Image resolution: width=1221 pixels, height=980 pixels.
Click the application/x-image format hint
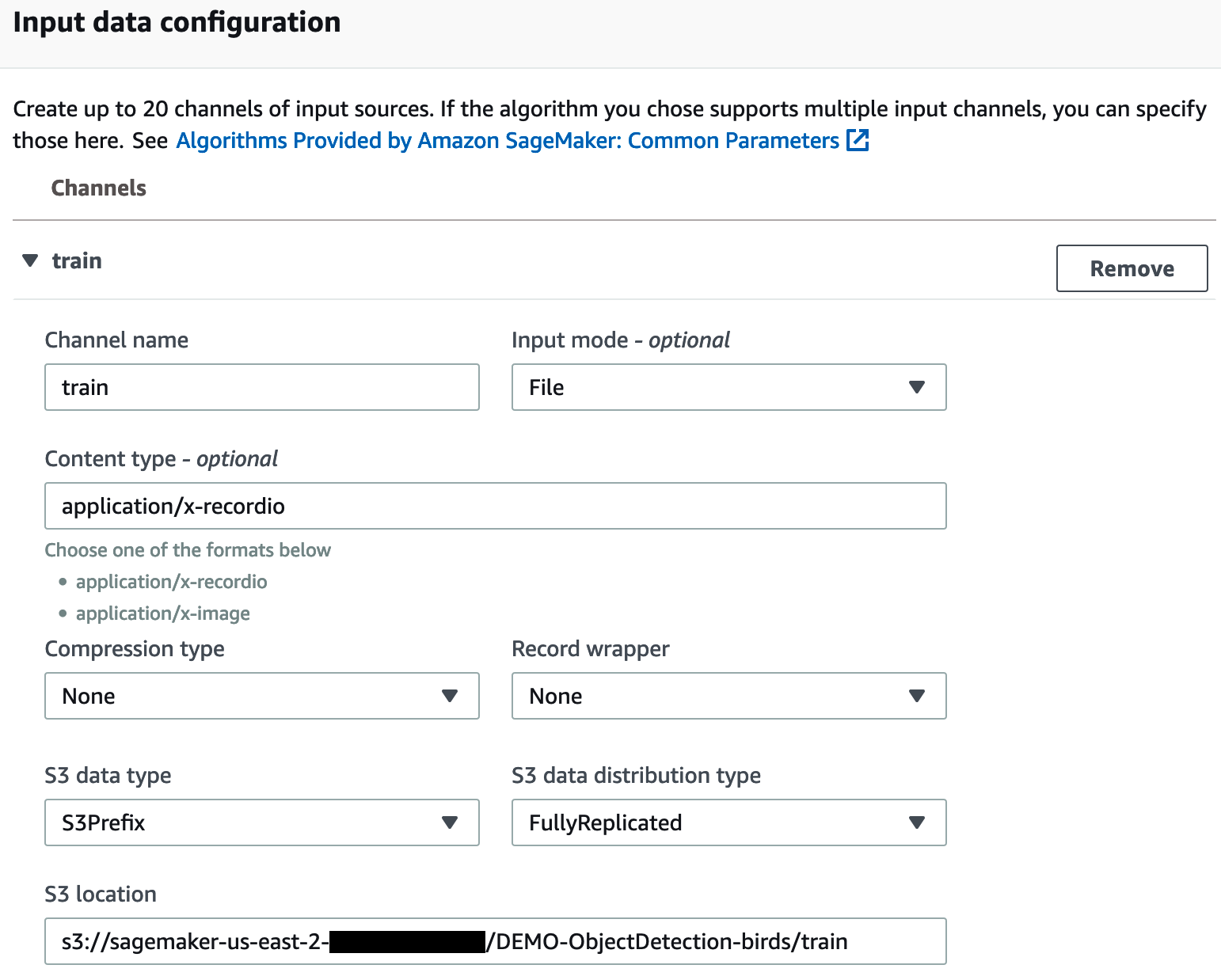pyautogui.click(x=162, y=613)
